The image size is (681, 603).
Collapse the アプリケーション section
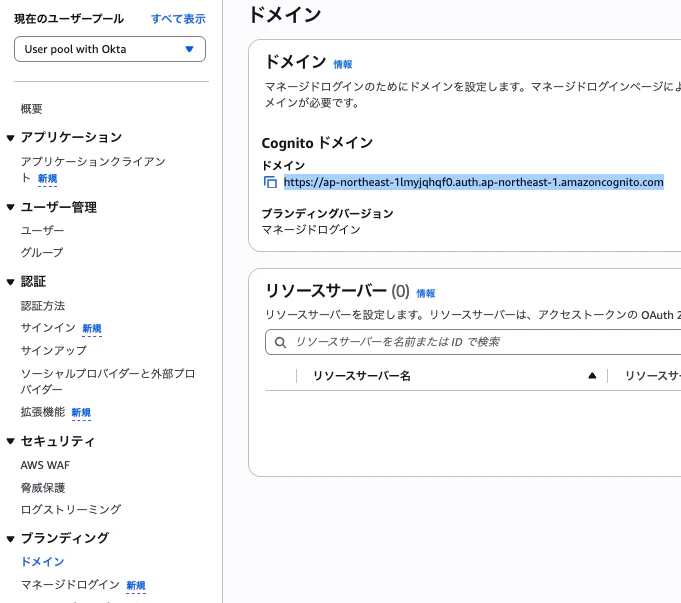pos(10,138)
